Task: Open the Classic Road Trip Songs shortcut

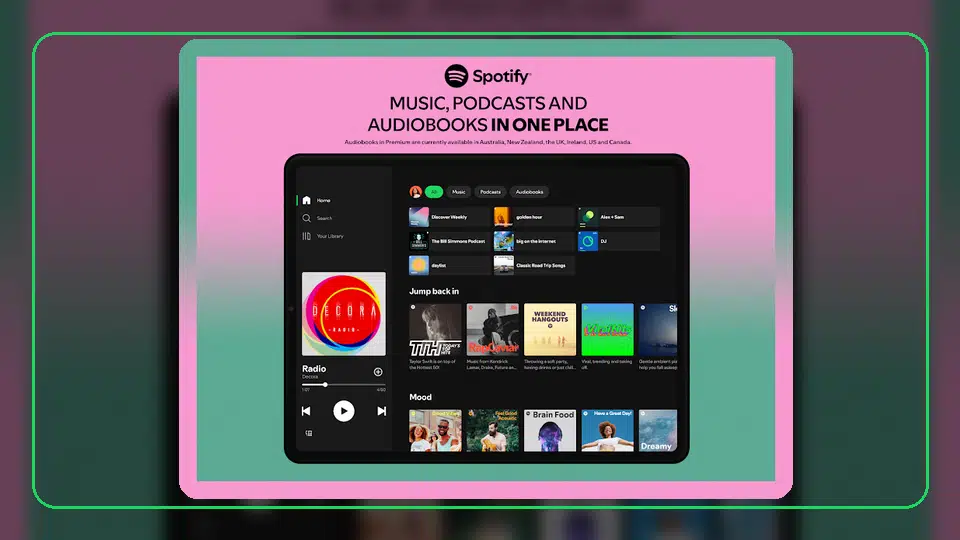Action: 534,265
